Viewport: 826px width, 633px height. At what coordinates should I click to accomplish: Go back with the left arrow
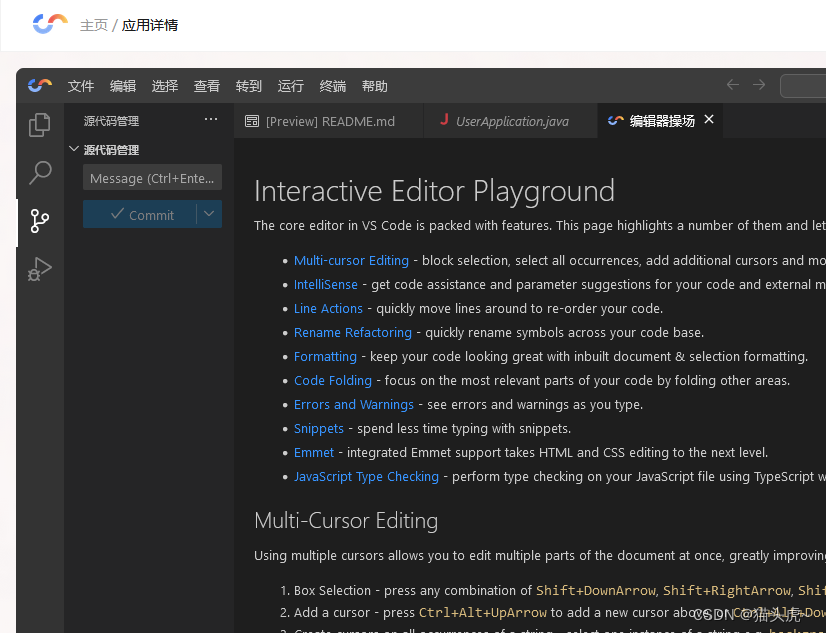[733, 85]
